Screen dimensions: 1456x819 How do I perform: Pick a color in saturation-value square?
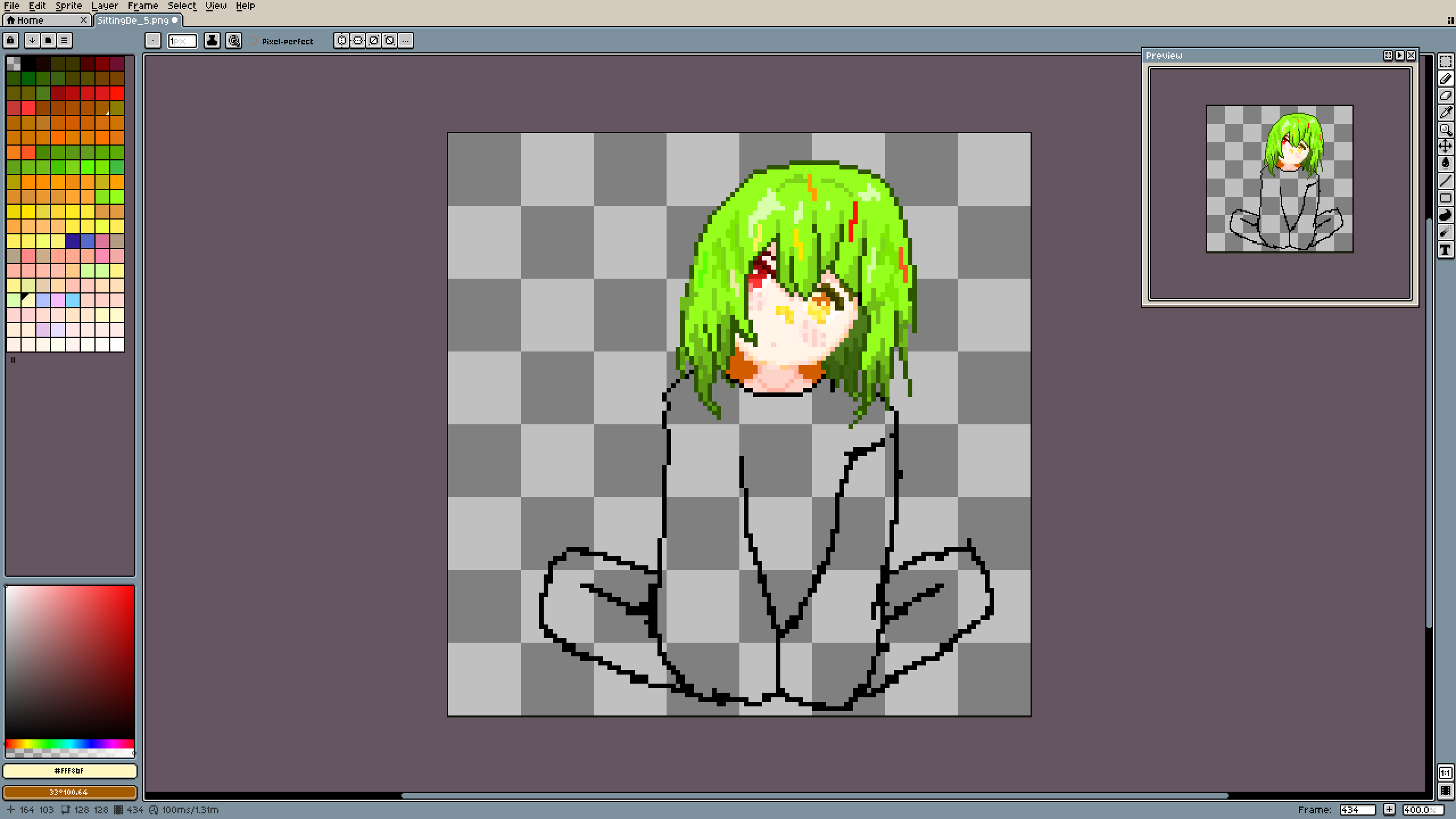70,663
